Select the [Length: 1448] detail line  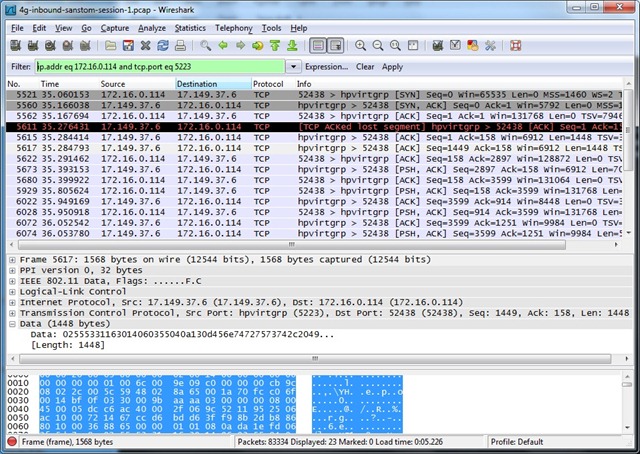68,345
